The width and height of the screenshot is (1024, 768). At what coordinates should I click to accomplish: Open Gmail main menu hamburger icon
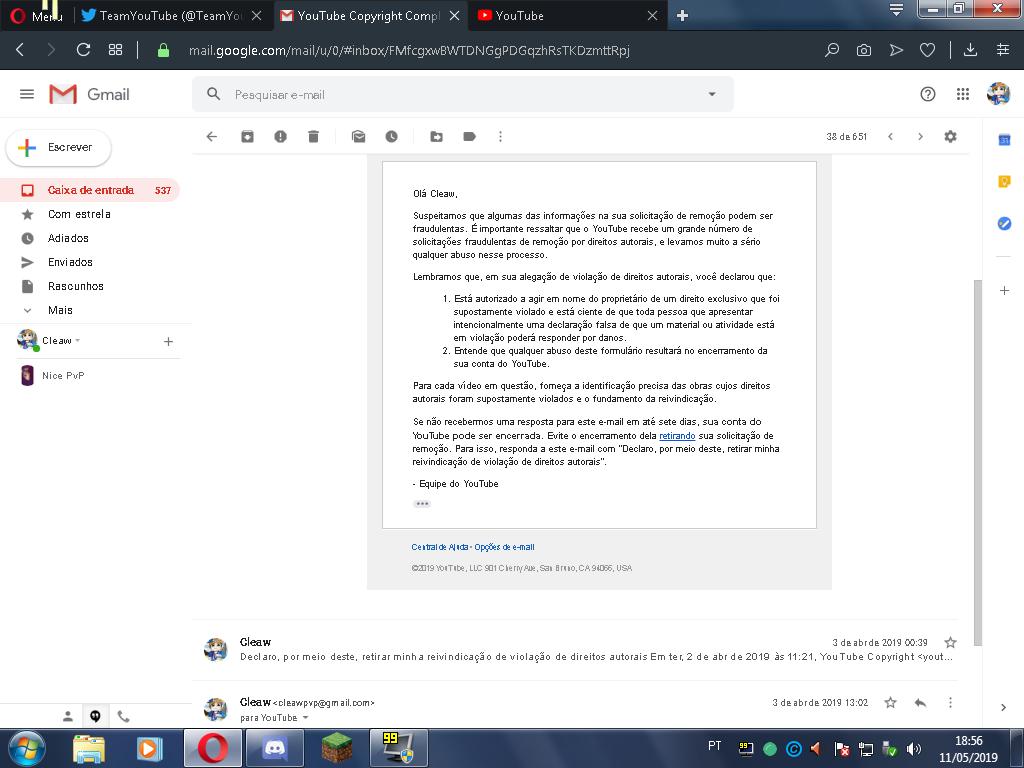pos(27,94)
